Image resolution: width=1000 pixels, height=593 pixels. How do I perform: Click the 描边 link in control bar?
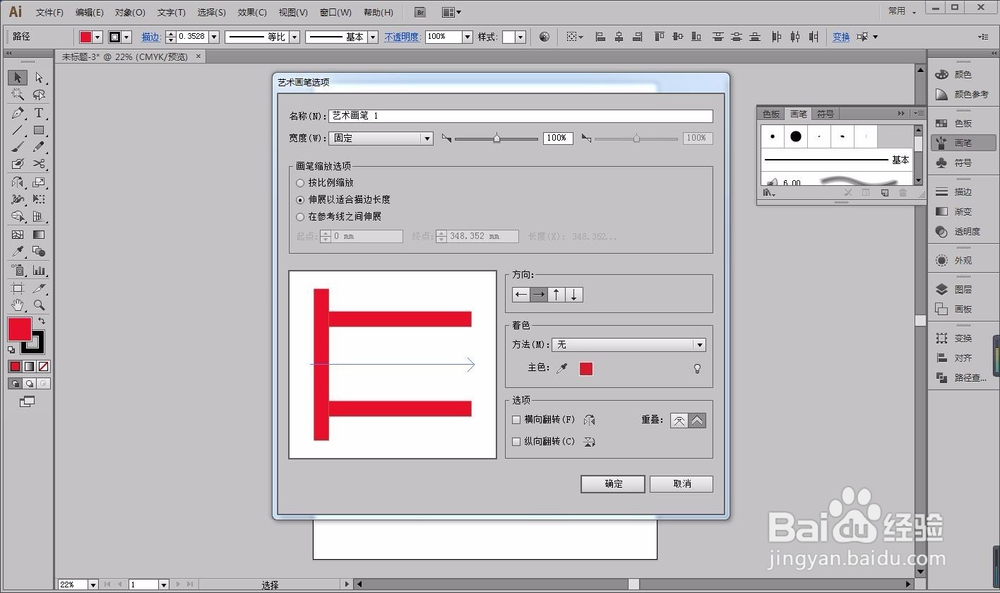tap(151, 37)
